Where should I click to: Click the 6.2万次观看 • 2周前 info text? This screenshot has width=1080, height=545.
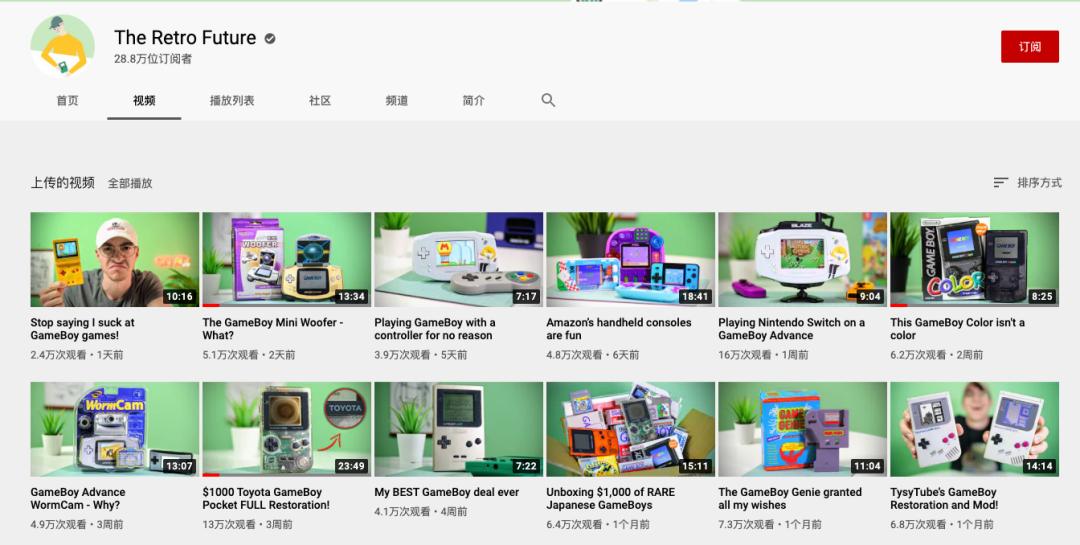937,355
